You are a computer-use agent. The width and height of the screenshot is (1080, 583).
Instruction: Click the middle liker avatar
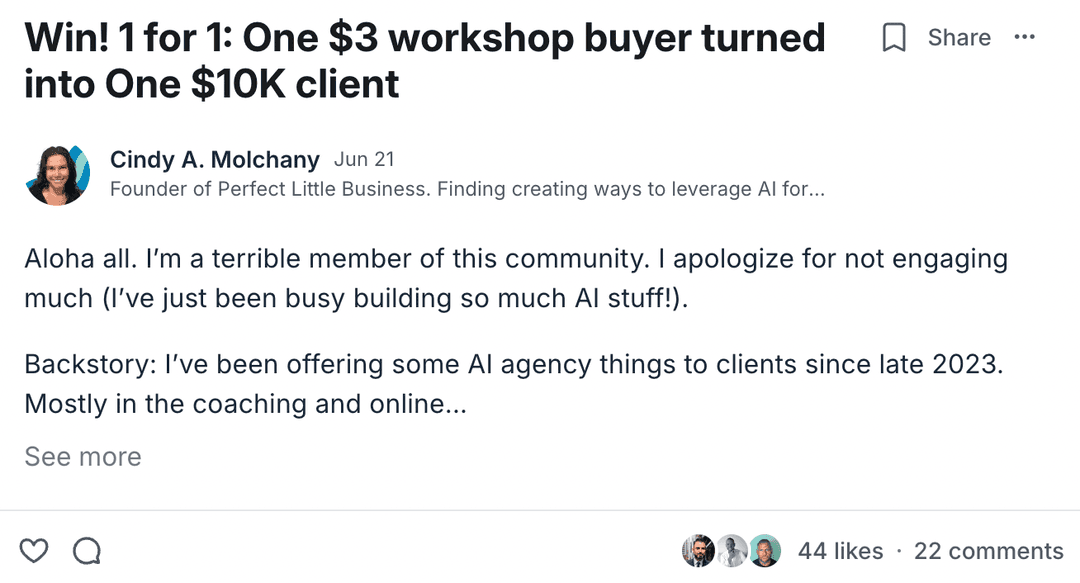pyautogui.click(x=731, y=550)
